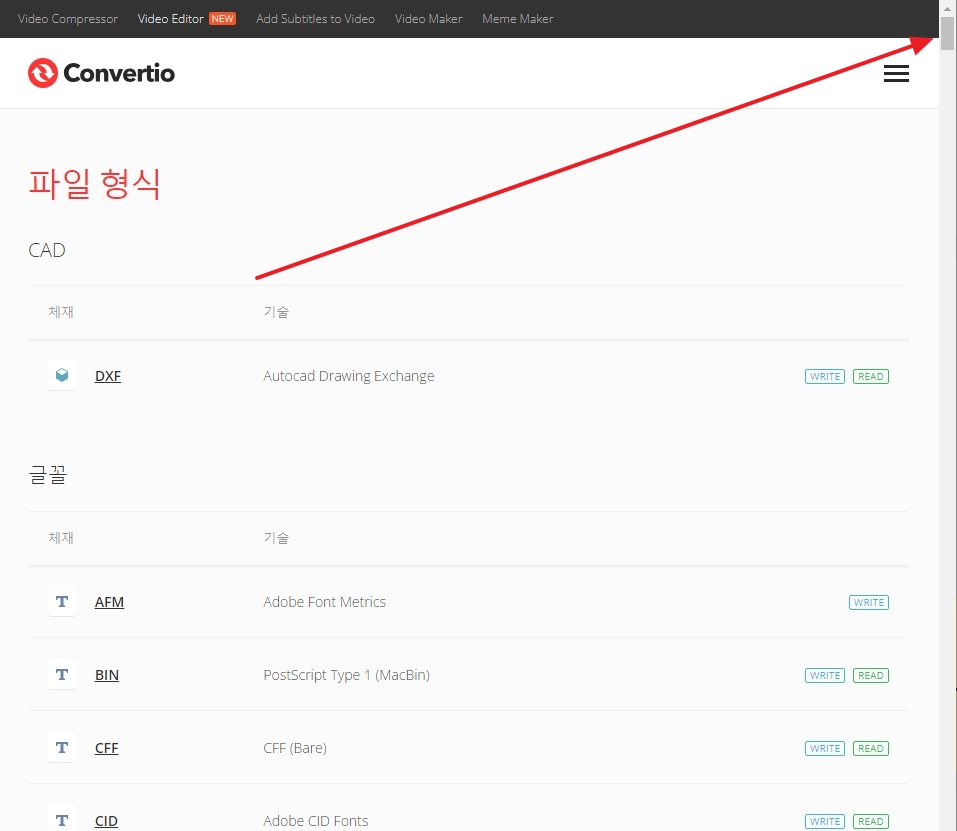
Task: Open Meme Maker in top bar
Action: tap(518, 19)
